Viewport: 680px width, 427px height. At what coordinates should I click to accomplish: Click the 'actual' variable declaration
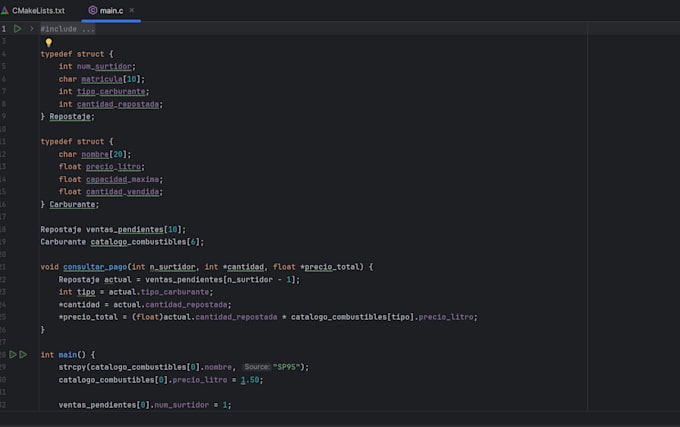pyautogui.click(x=118, y=280)
